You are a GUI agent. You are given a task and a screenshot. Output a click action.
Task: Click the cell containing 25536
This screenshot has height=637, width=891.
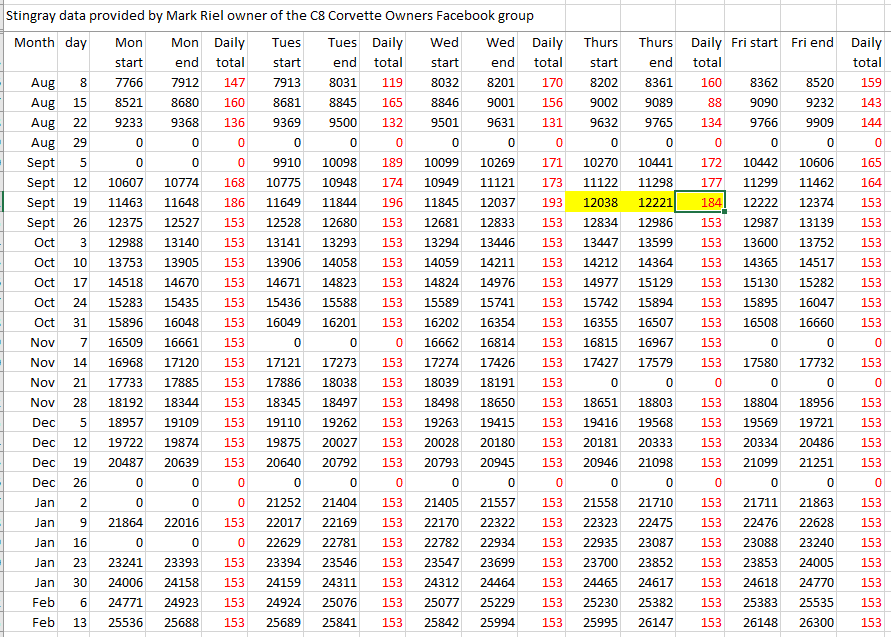(128, 622)
